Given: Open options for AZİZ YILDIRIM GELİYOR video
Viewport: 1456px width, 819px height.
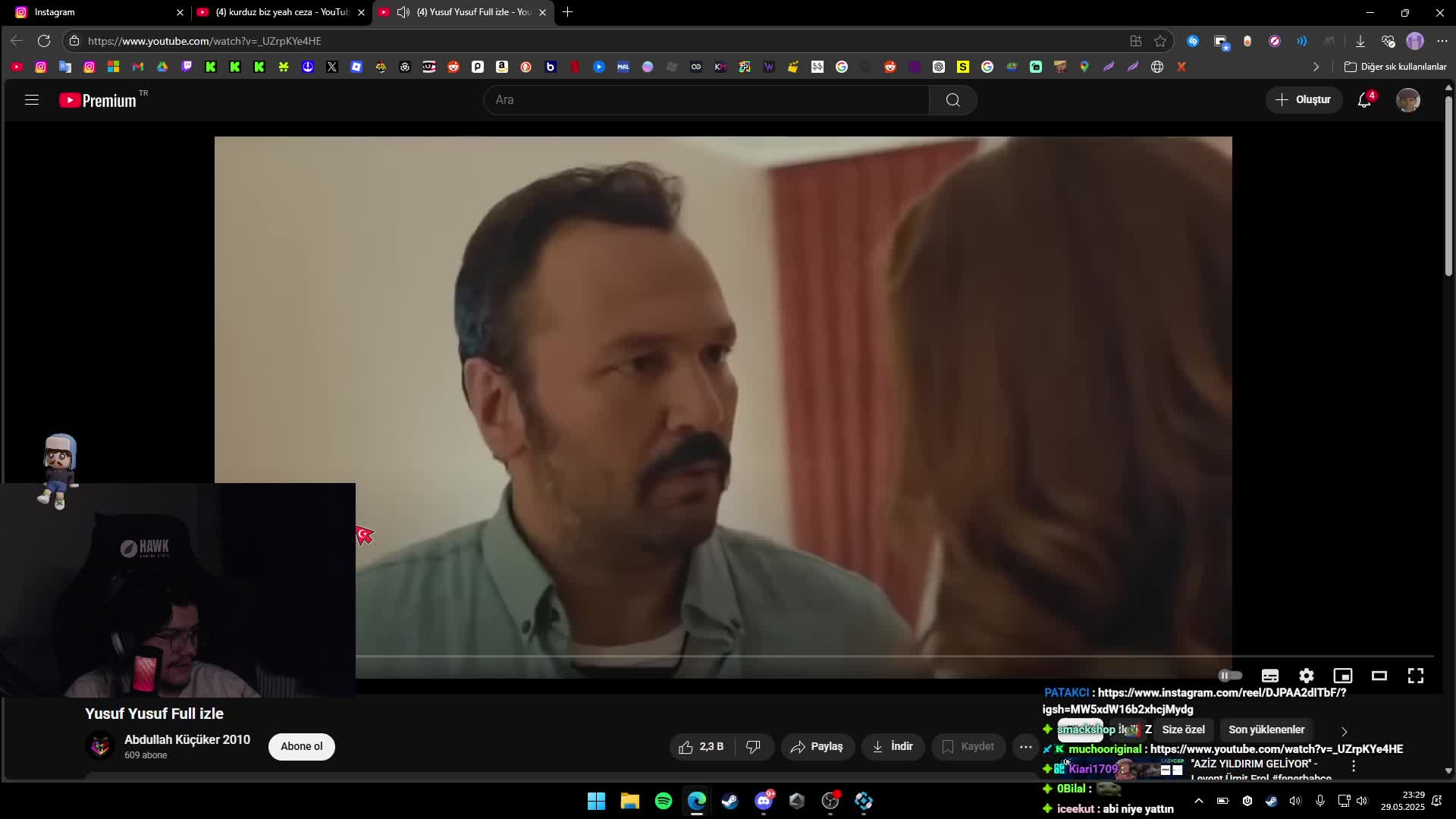Looking at the screenshot, I should pos(1353,766).
